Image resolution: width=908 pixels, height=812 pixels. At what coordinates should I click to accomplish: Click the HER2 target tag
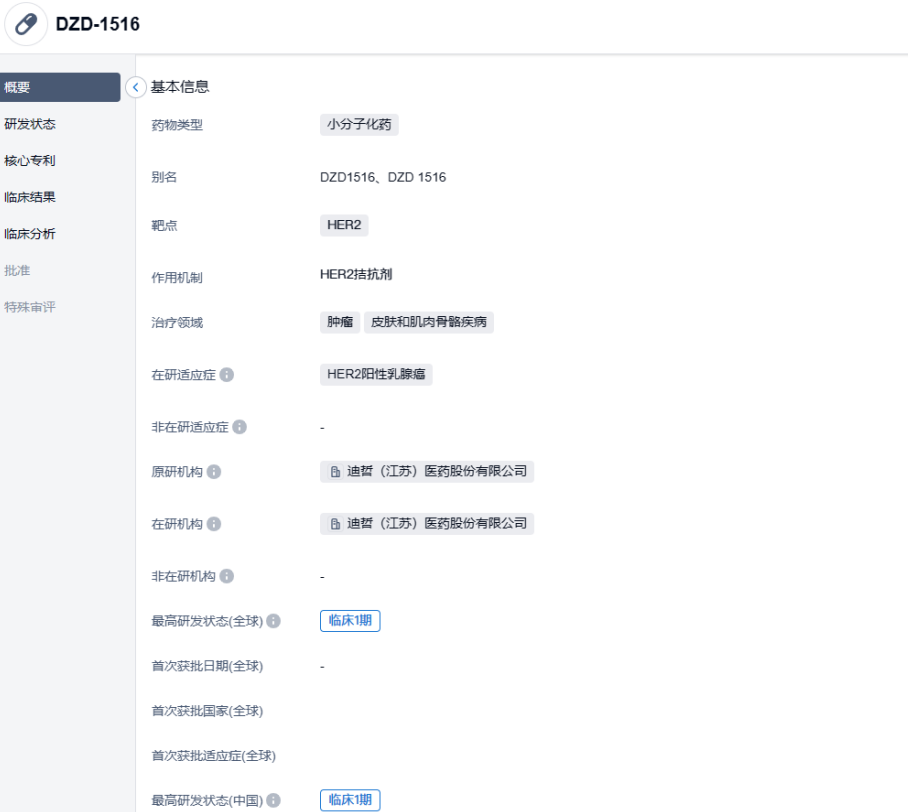click(344, 225)
